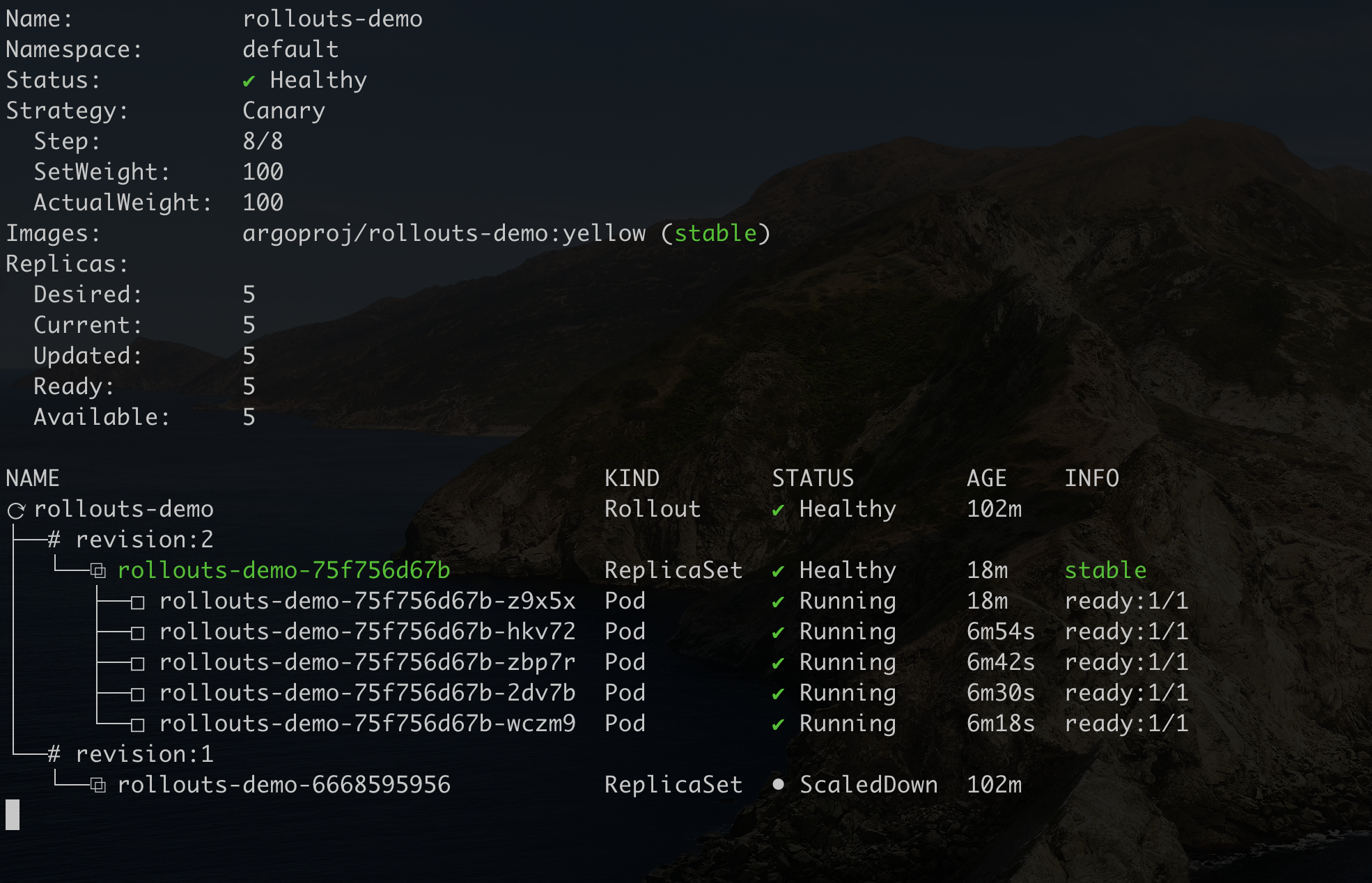
Task: Click pod box icon for hkv72 pod
Action: tap(138, 633)
